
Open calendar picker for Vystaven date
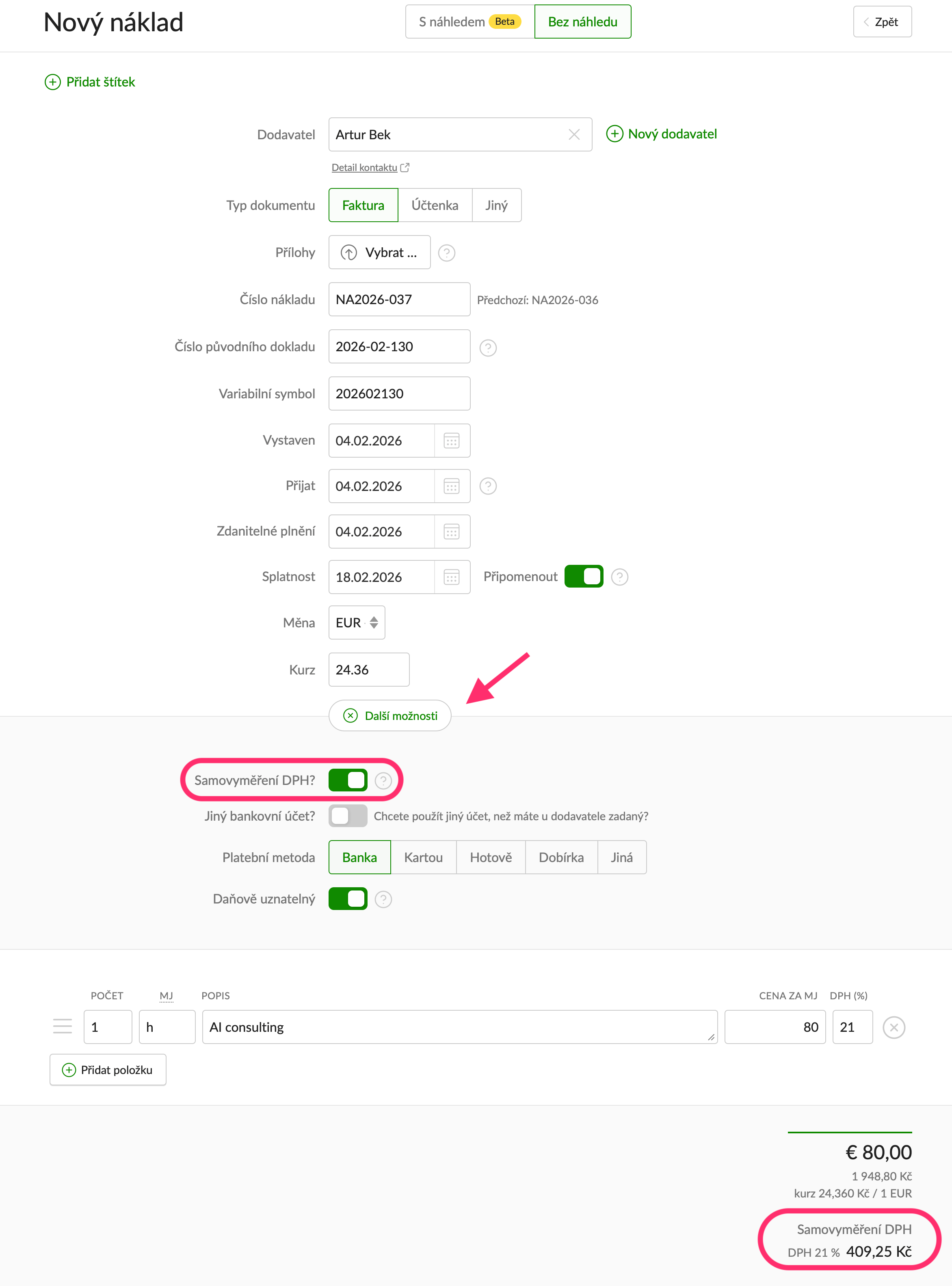(452, 441)
